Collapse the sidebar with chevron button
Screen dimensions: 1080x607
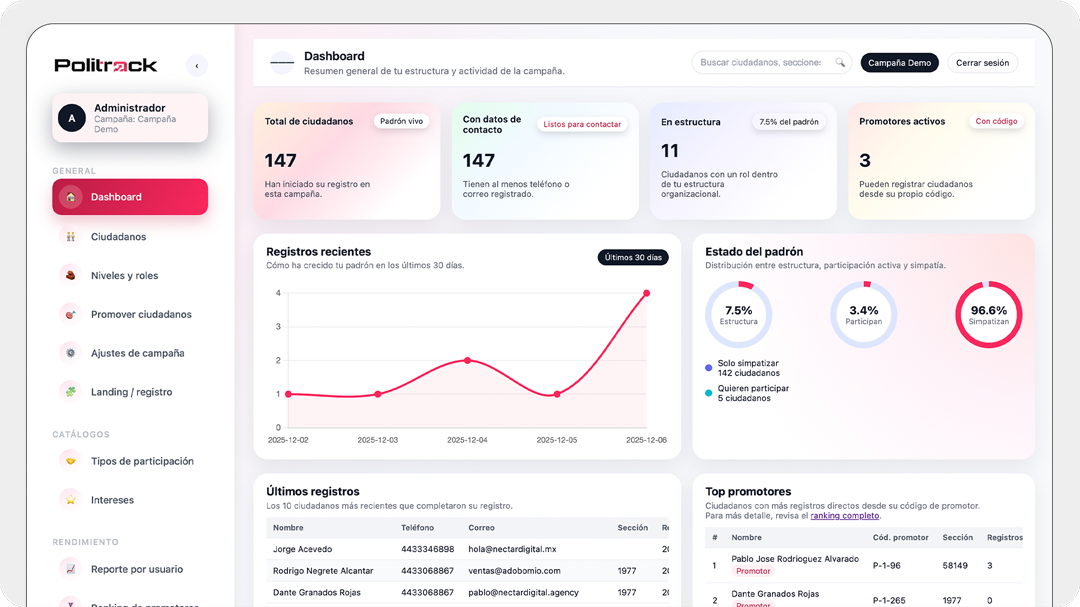197,66
